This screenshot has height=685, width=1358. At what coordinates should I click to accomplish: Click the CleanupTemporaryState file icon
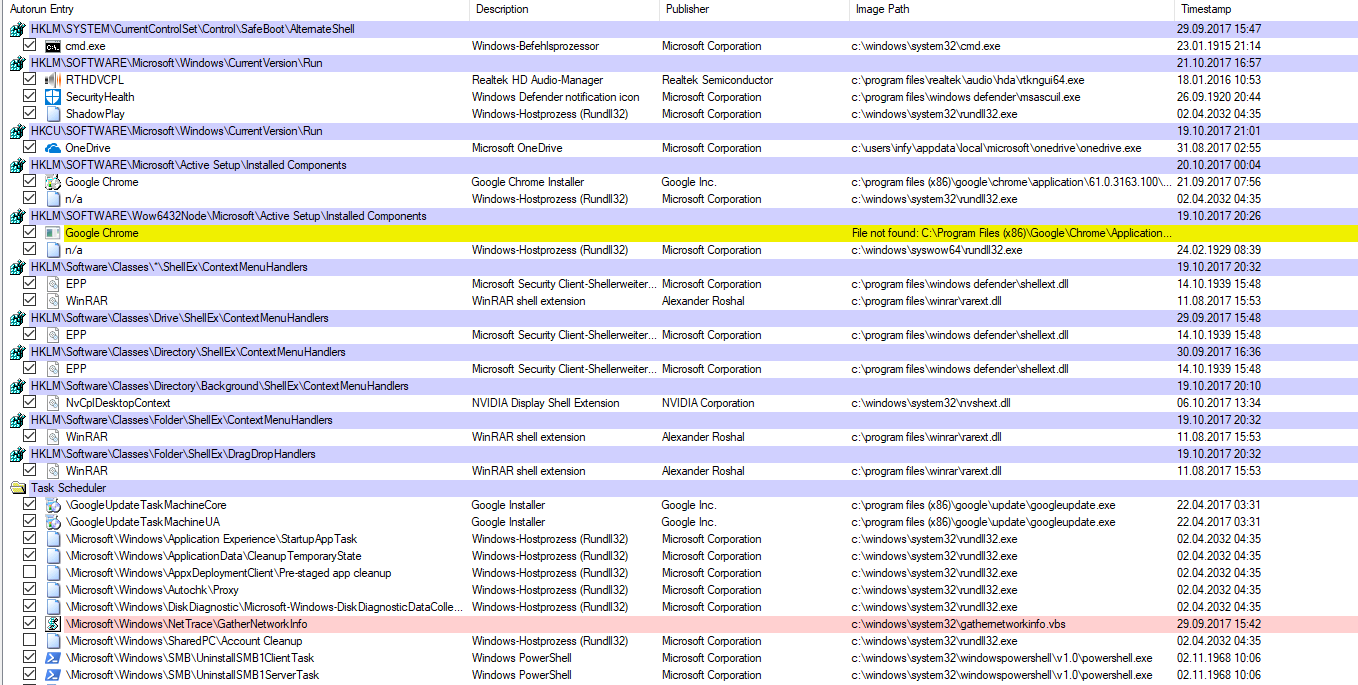(x=53, y=556)
